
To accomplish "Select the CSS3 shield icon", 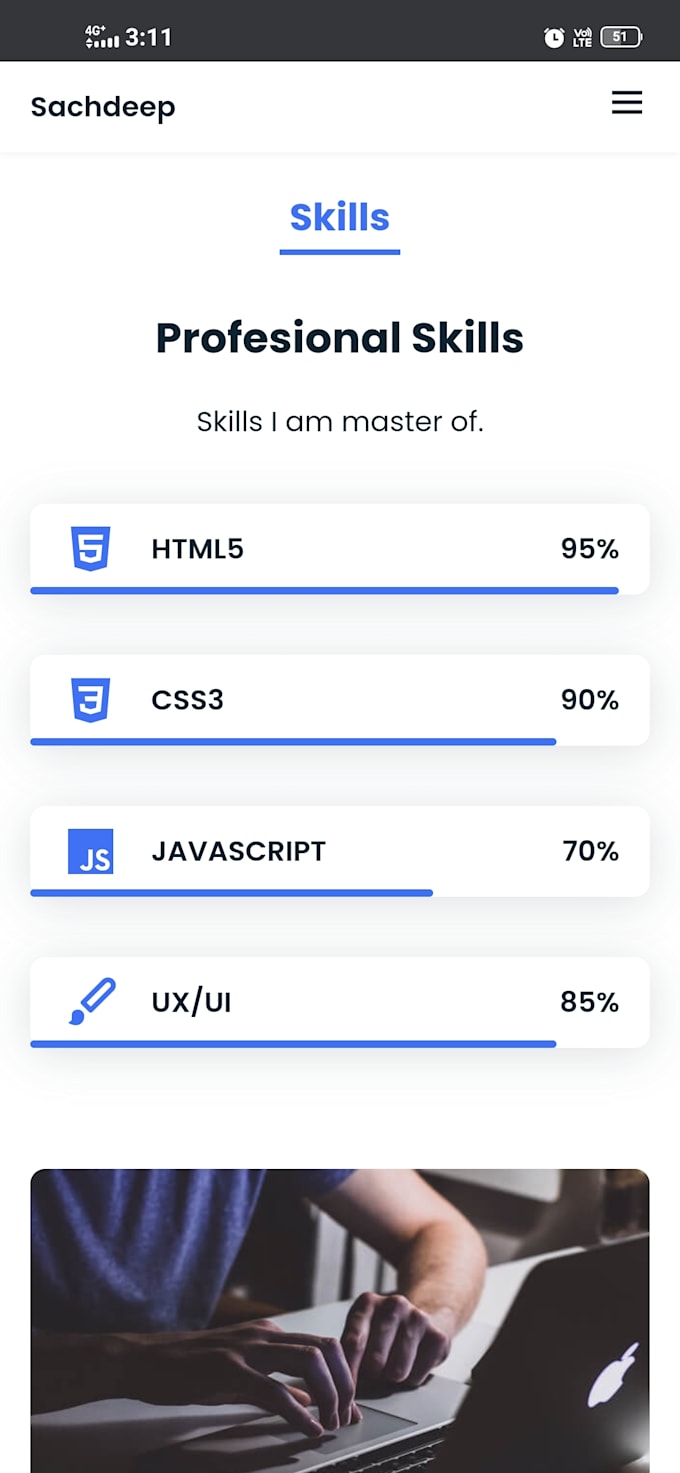I will (x=90, y=700).
